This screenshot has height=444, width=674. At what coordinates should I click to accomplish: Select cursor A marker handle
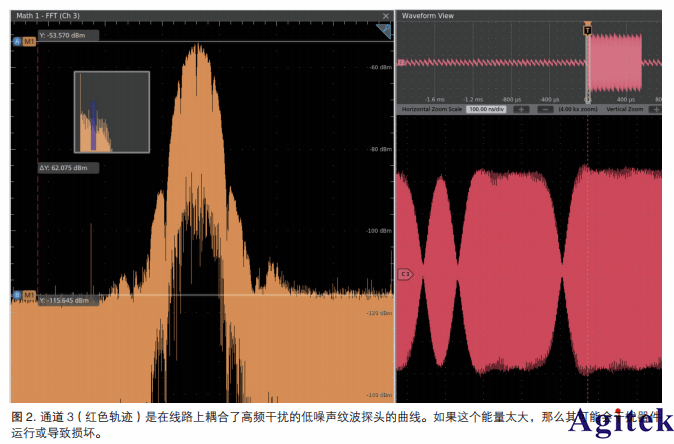(16, 40)
